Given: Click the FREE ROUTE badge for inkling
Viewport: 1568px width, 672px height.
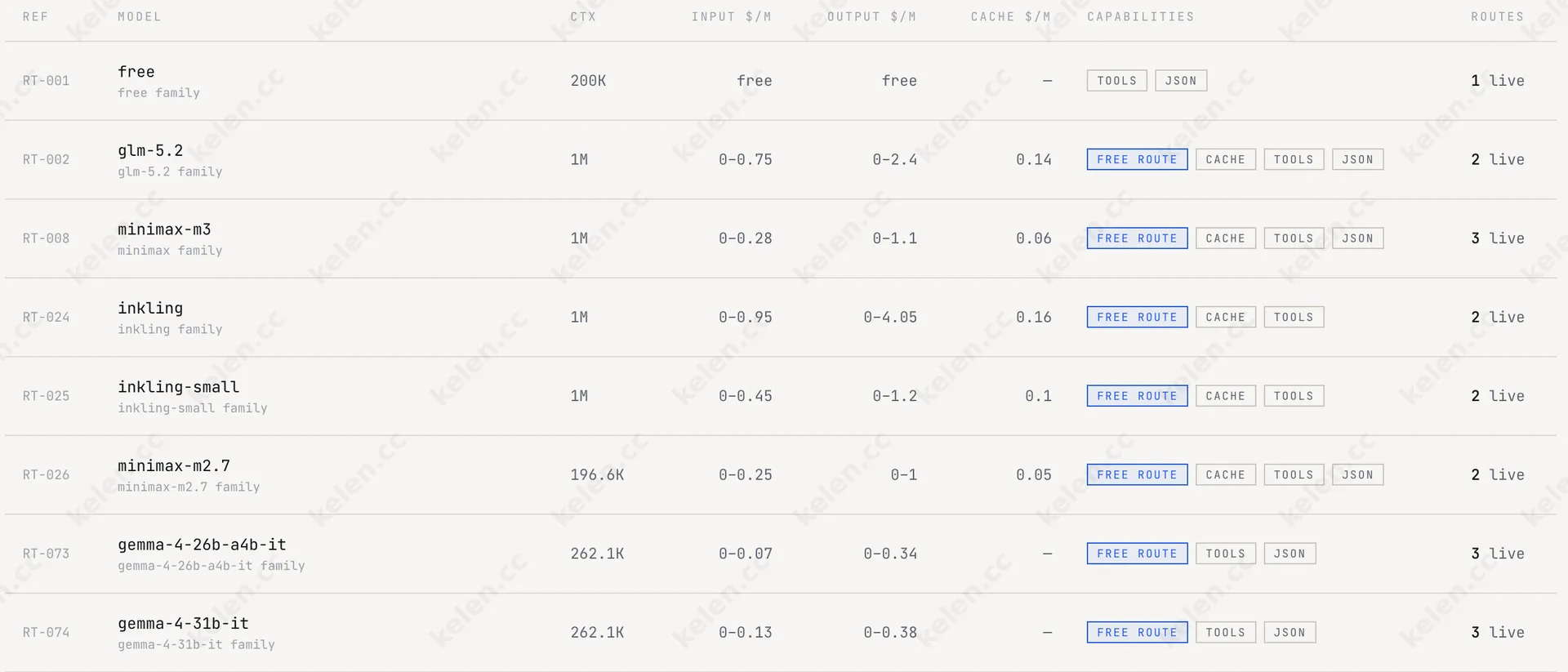Looking at the screenshot, I should click(1137, 317).
